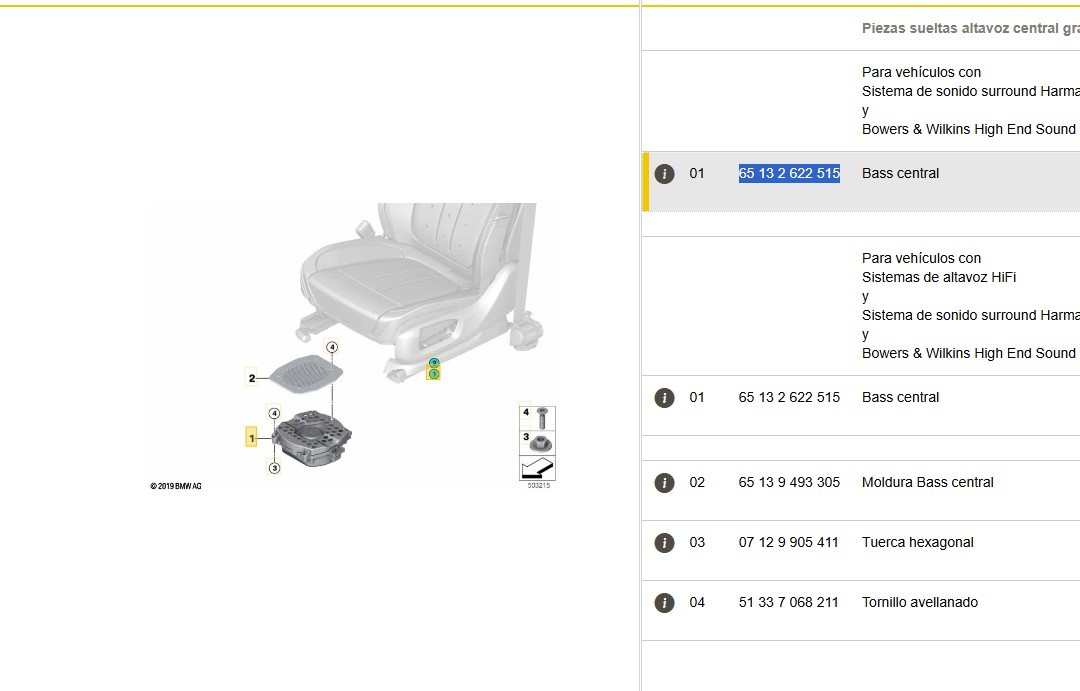This screenshot has width=1080, height=691.
Task: Select callout 2 next to the grille
Action: coord(252,378)
